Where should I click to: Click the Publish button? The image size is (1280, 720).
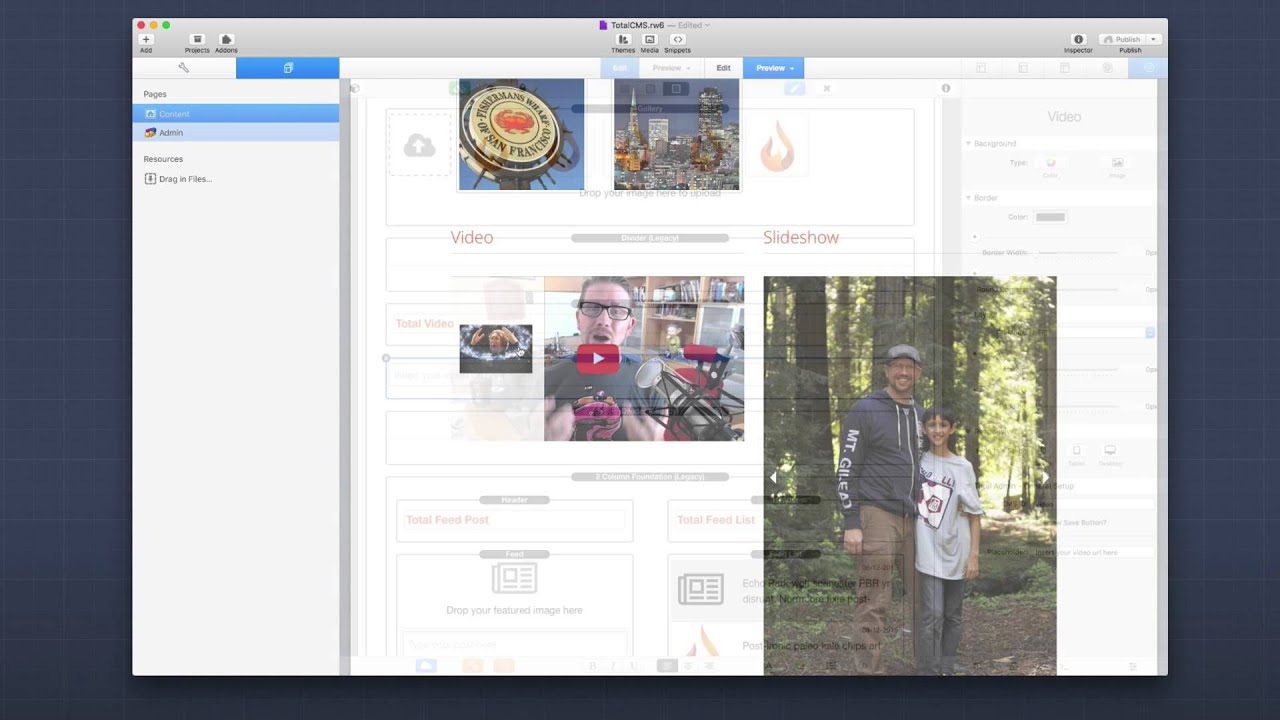coord(1122,39)
